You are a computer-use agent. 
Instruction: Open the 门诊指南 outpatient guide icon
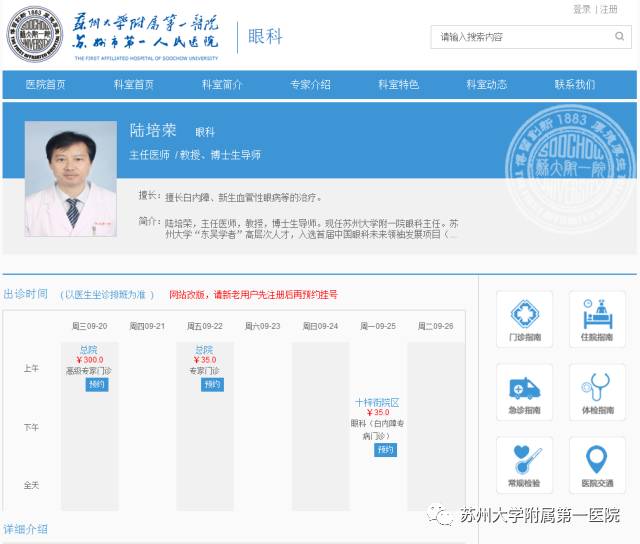[x=524, y=319]
